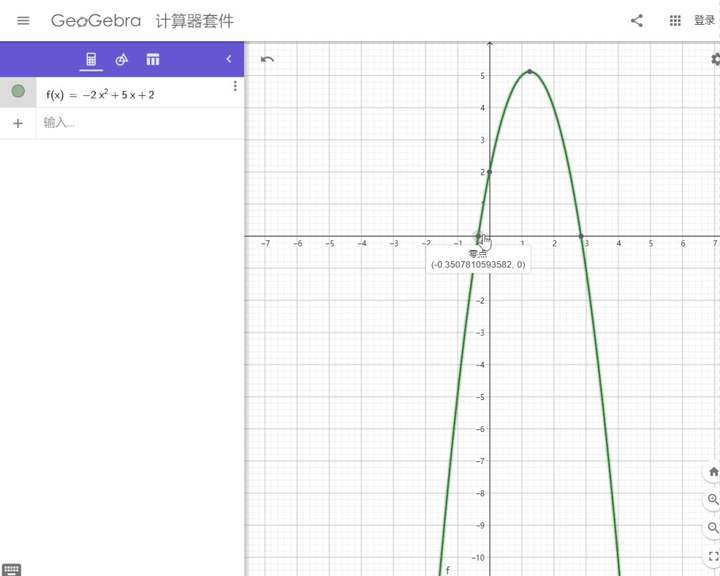Reset view with the home icon
720x576 pixels.
click(713, 472)
